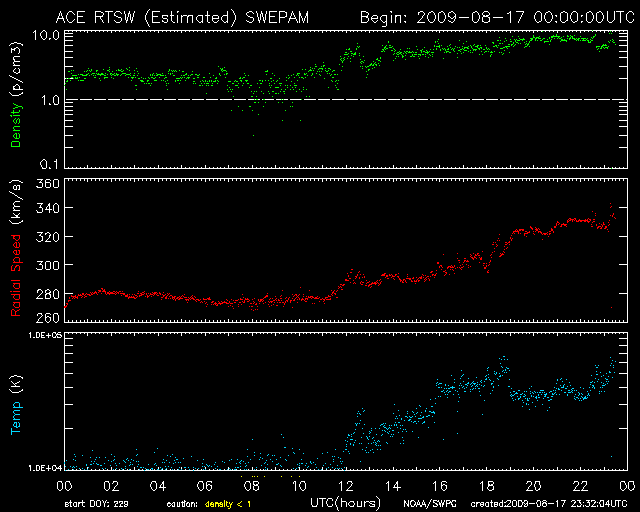Screen dimensions: 640x512
Task: Click the '04' hour tick label
Action: pyautogui.click(x=158, y=486)
